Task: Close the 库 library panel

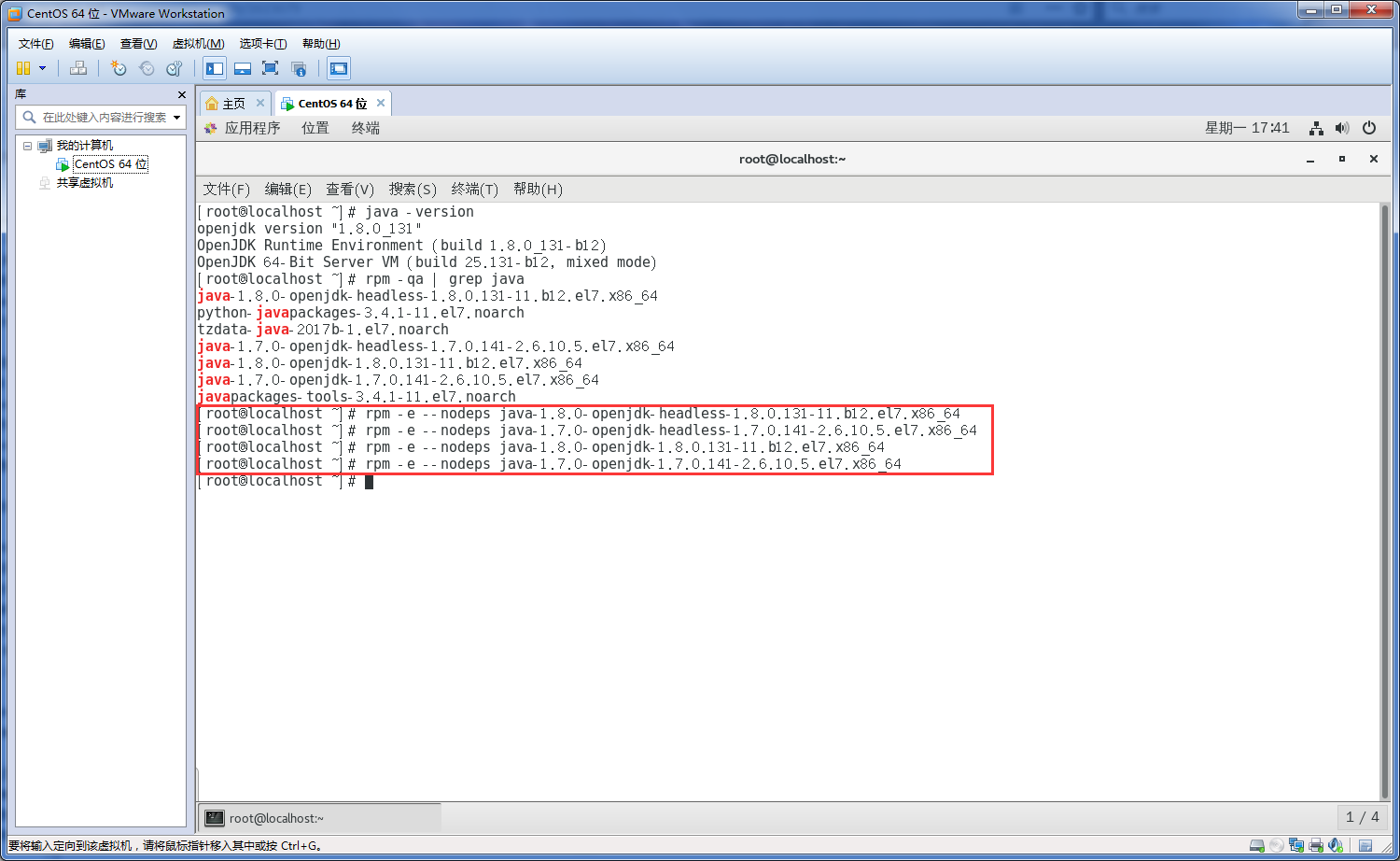Action: 182,94
